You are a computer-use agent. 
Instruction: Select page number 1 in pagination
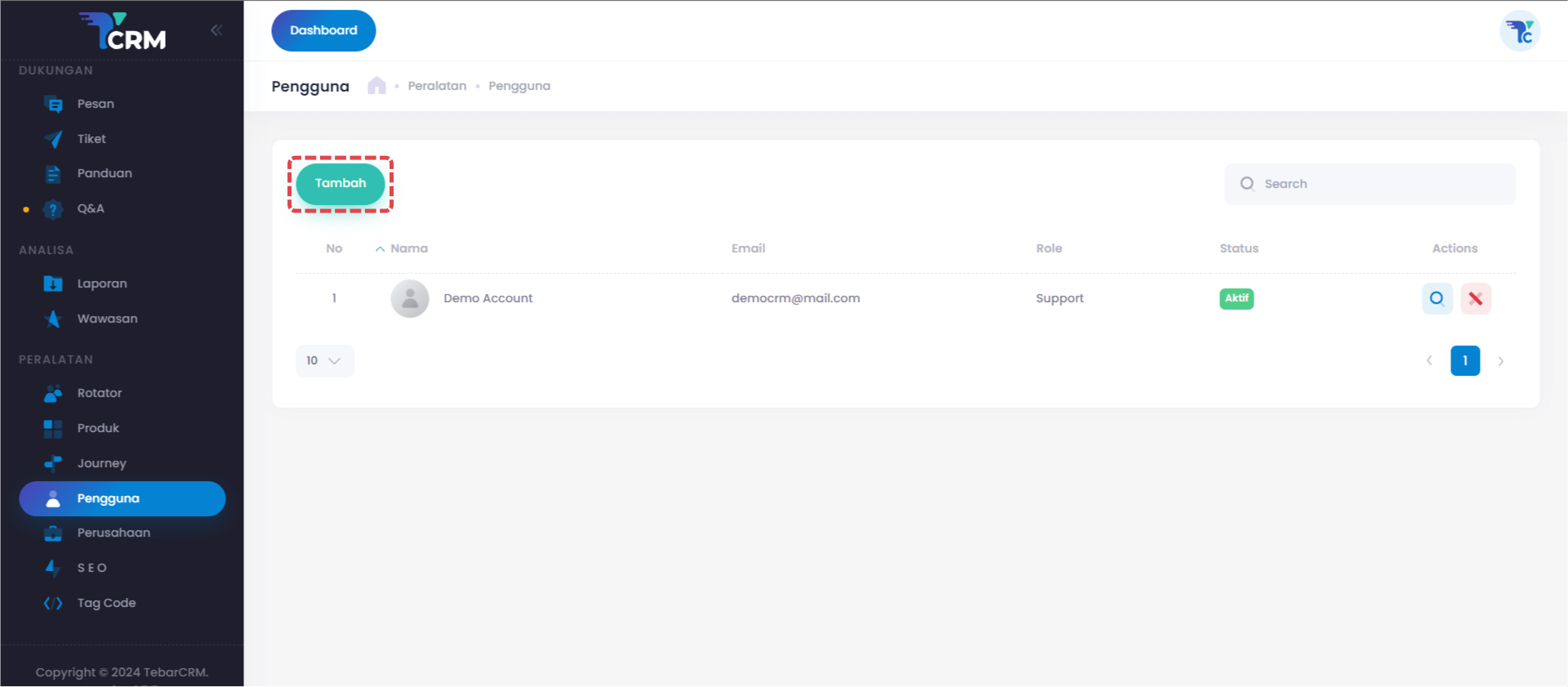(x=1464, y=361)
